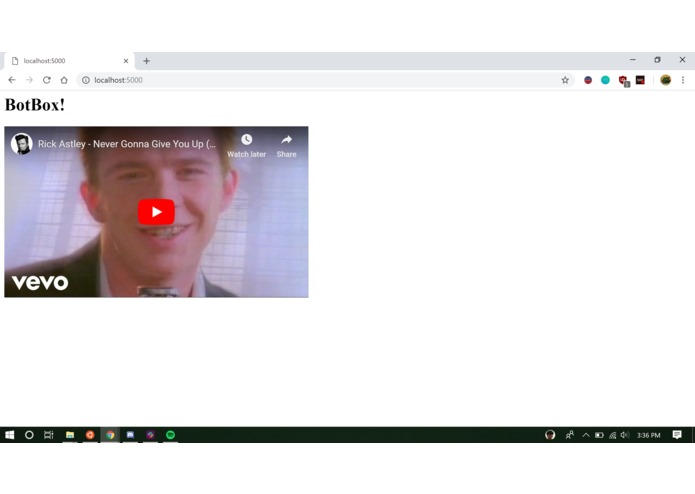
Task: Focus the localhost:5000 address bar
Action: click(324, 80)
